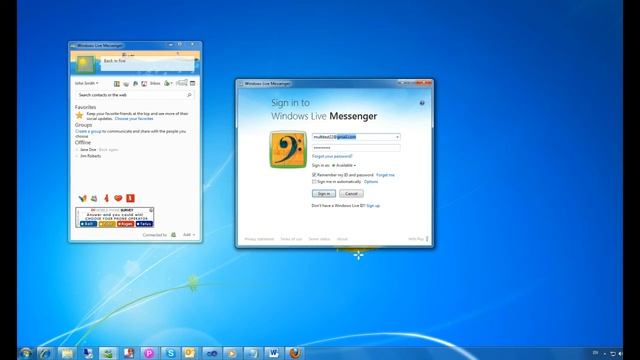Enable Sign me in automatically checkbox
640x360 pixels.
[314, 182]
